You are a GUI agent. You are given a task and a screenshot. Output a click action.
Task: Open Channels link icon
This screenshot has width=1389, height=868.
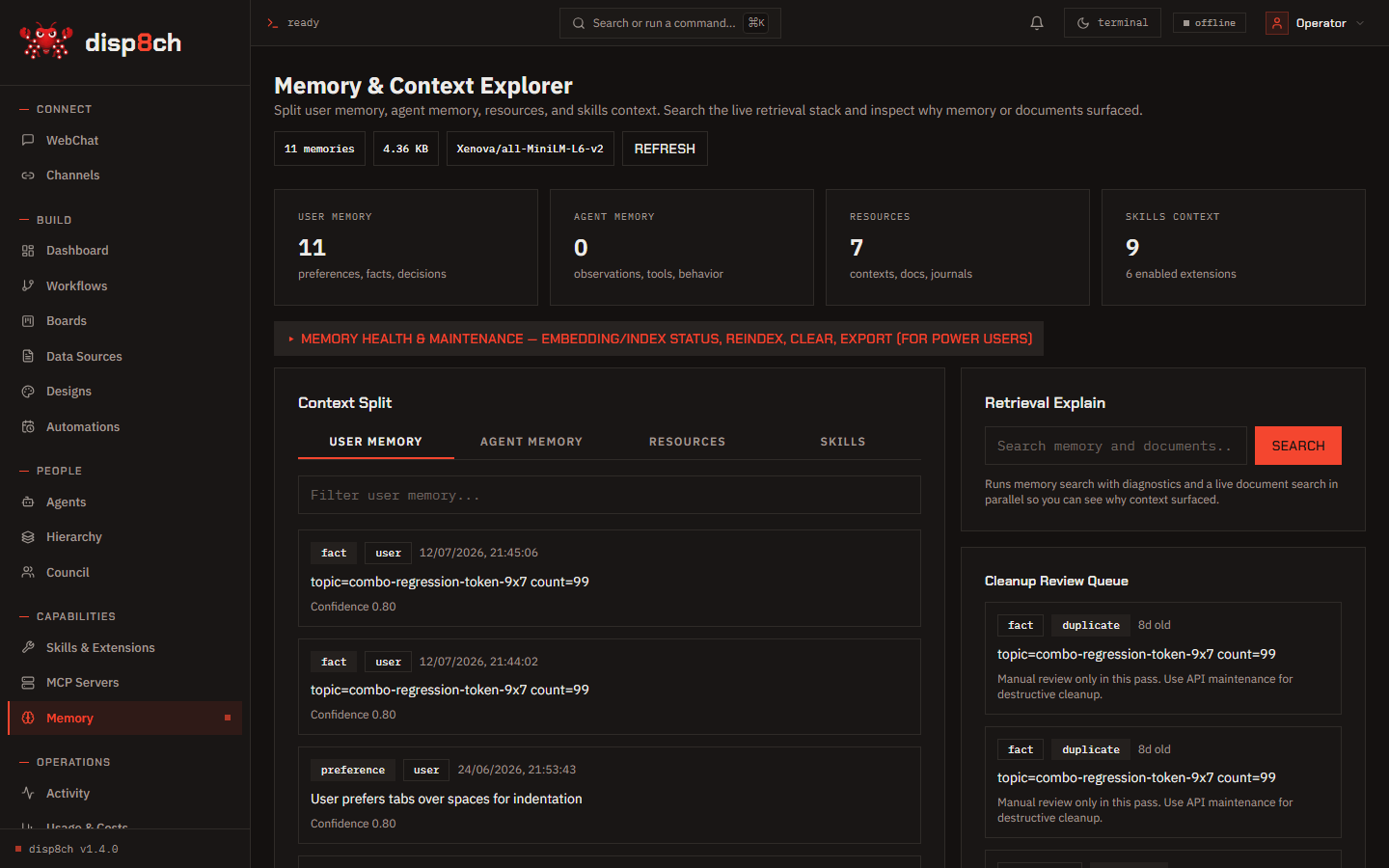[x=28, y=176]
